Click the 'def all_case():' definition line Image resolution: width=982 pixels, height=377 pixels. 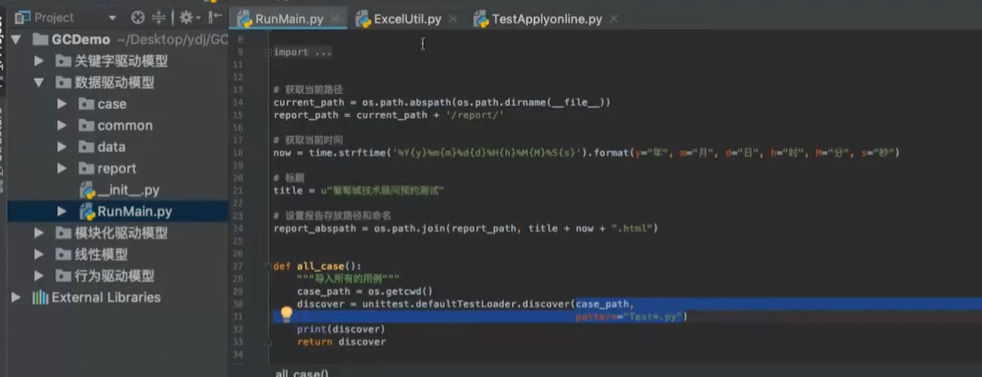317,266
